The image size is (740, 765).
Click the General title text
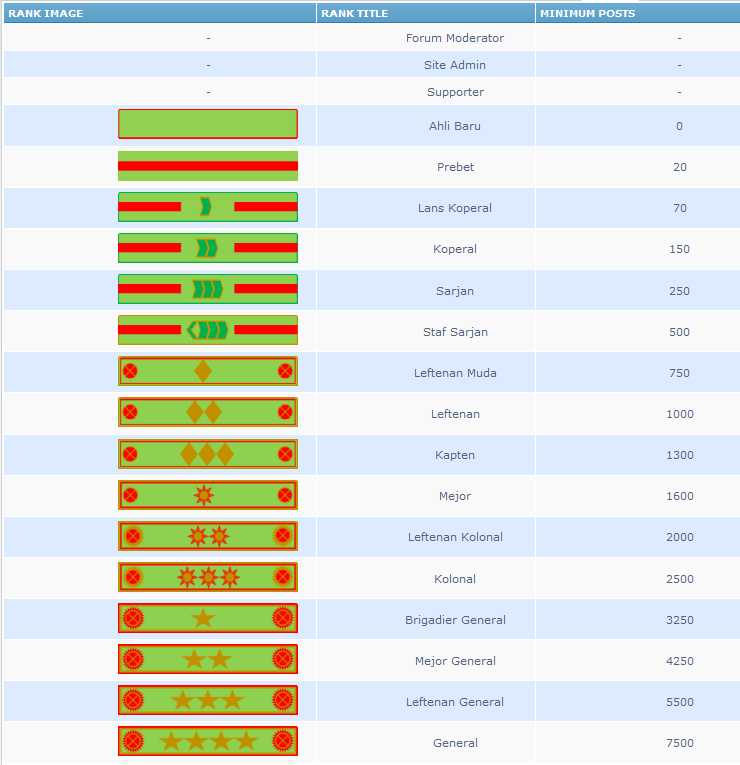[x=455, y=743]
